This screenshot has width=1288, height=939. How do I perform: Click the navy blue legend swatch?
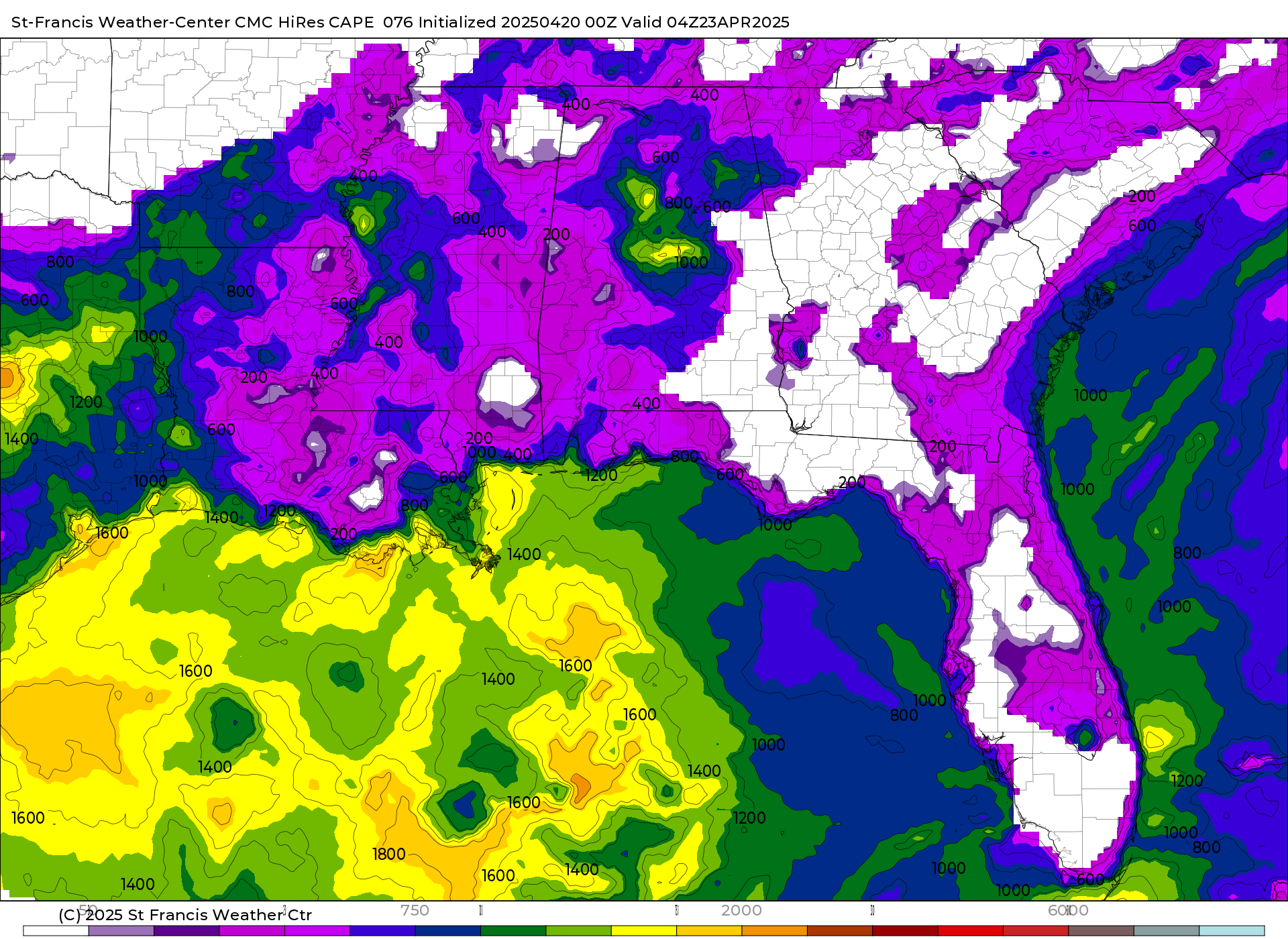(448, 931)
